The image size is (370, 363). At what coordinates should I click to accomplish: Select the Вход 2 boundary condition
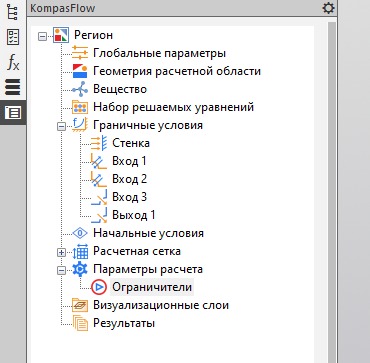[x=129, y=179]
